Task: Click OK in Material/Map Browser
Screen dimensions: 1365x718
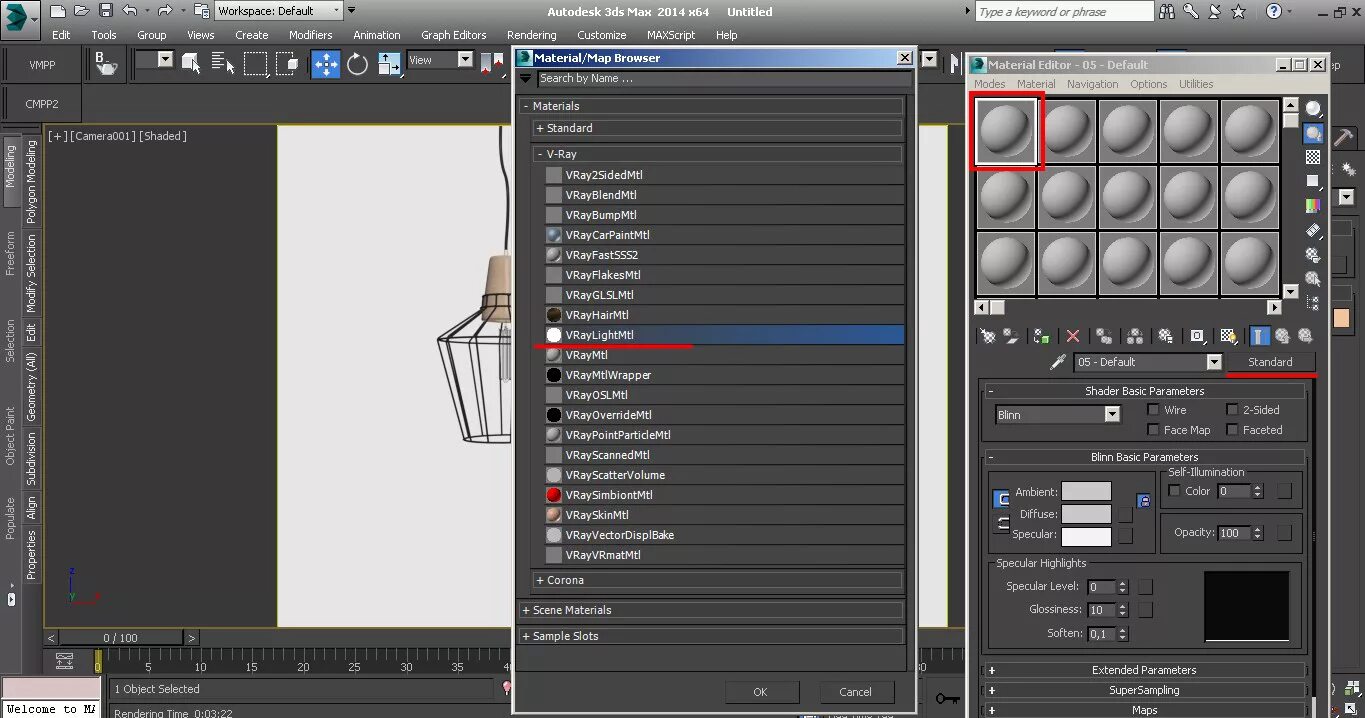Action: [761, 692]
